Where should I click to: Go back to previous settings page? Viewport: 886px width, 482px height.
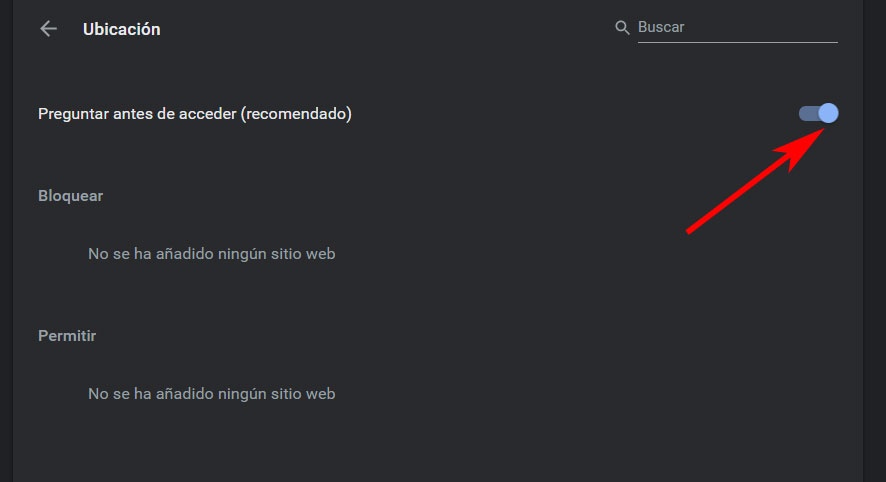click(48, 29)
